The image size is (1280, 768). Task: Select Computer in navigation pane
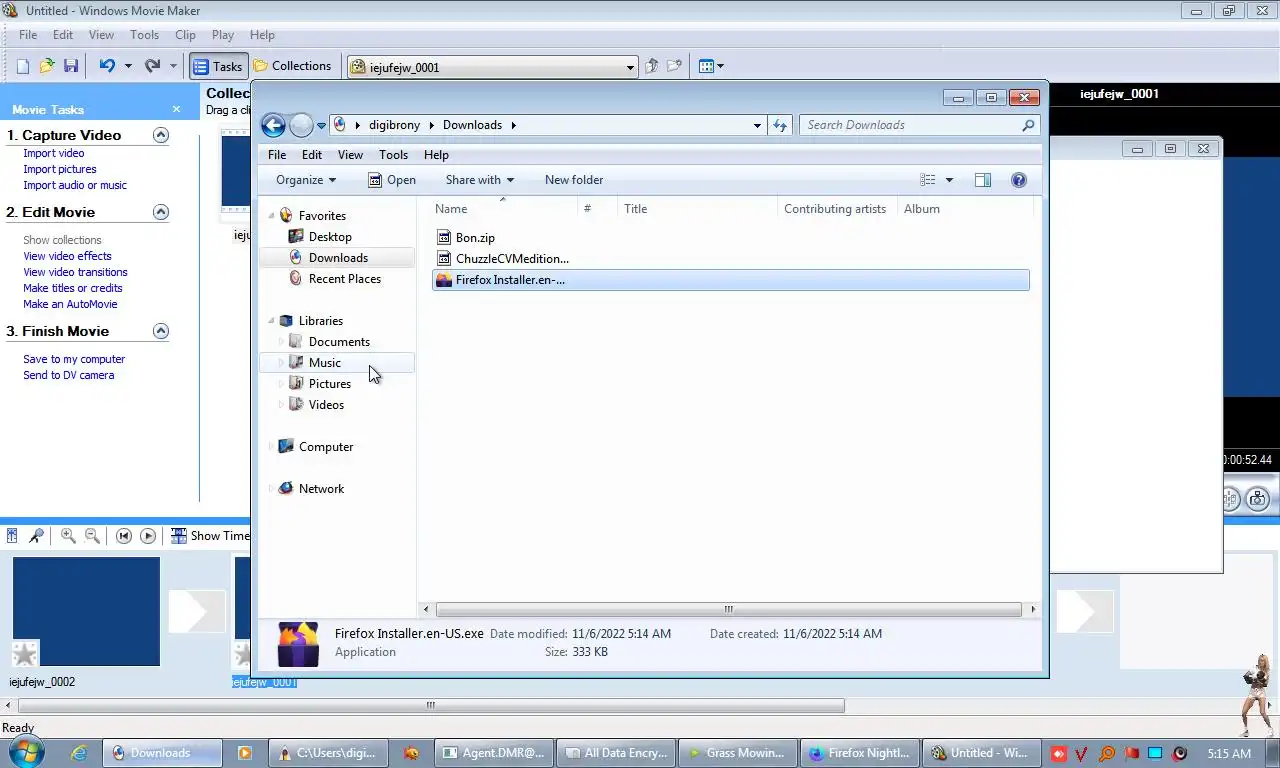[x=326, y=447]
